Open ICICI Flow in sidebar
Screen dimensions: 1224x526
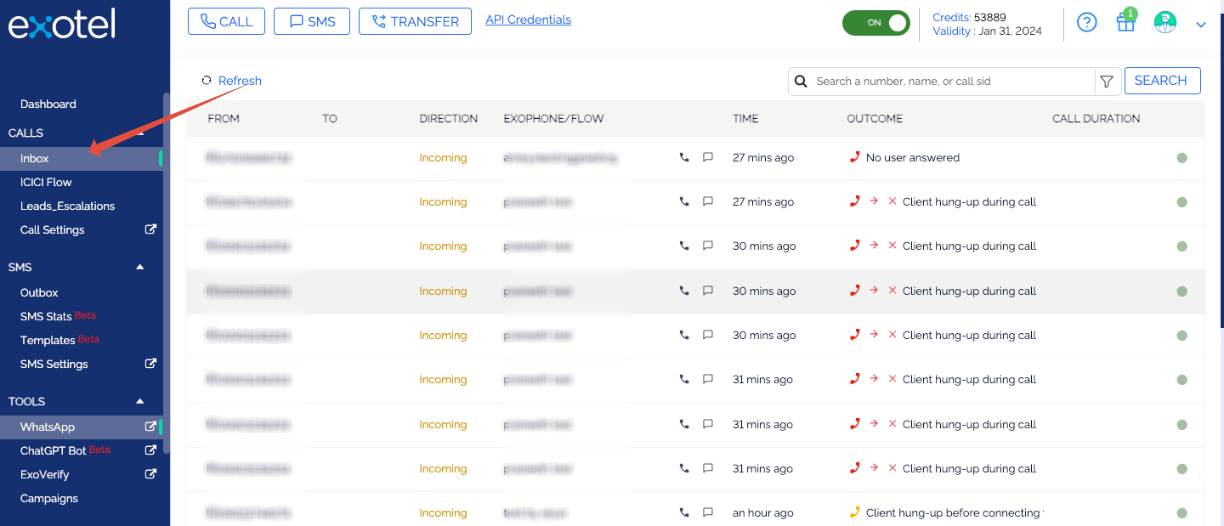46,182
